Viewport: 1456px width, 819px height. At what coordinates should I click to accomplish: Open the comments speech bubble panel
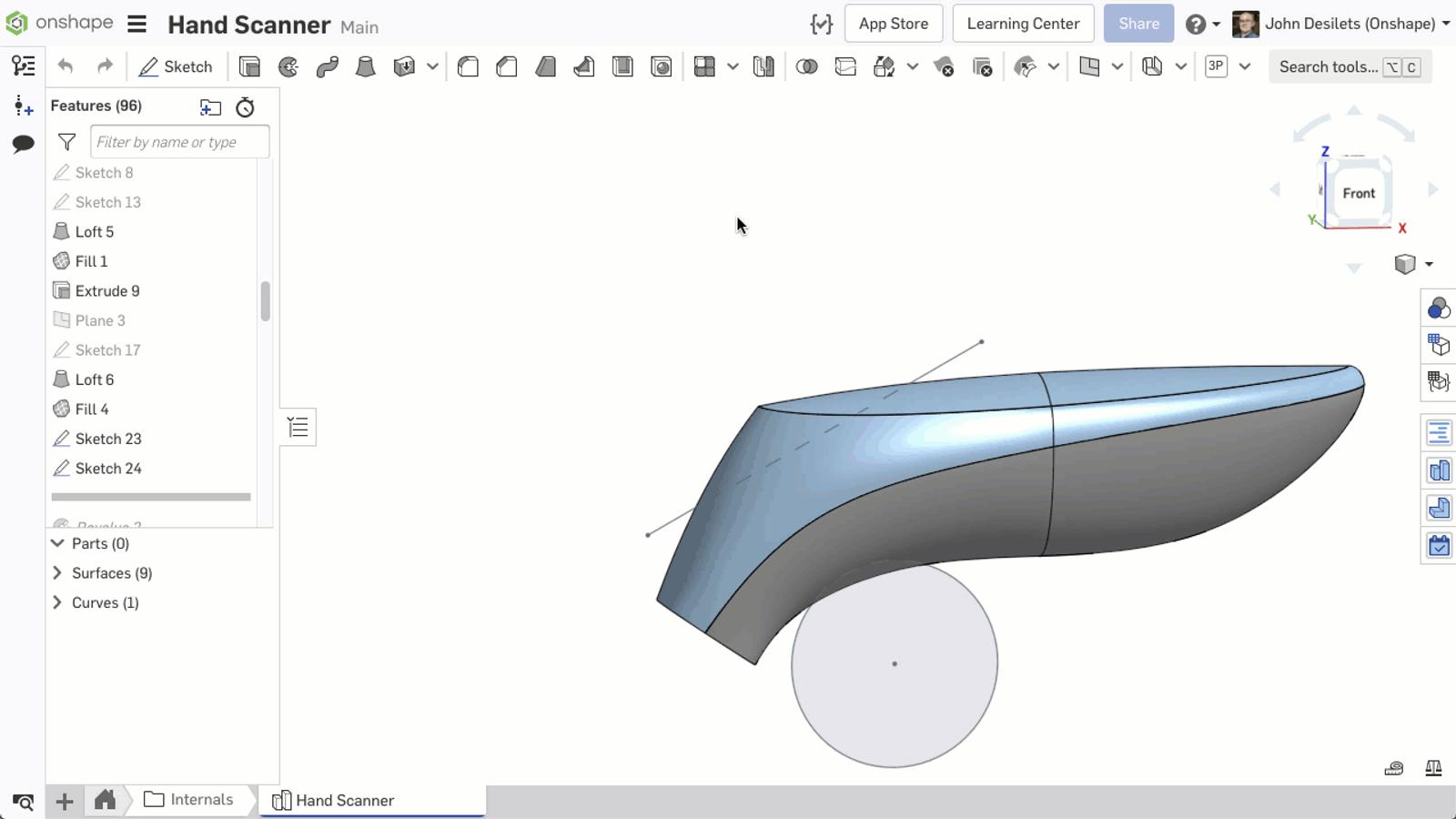(x=24, y=144)
